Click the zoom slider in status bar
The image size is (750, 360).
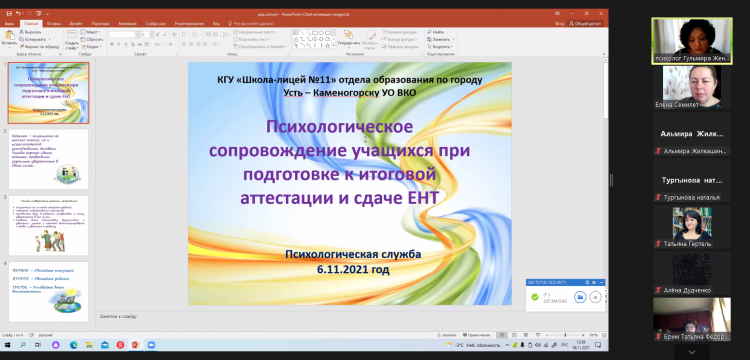(565, 335)
